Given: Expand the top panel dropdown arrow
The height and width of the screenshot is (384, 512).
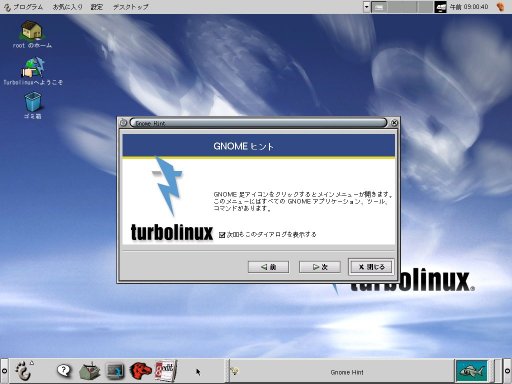Looking at the screenshot, I should 366,7.
